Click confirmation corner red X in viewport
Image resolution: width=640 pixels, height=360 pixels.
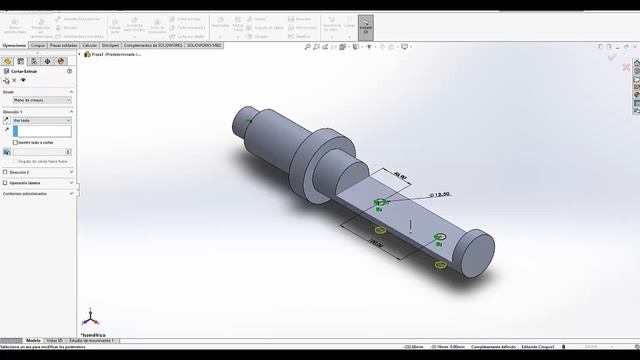[x=626, y=67]
